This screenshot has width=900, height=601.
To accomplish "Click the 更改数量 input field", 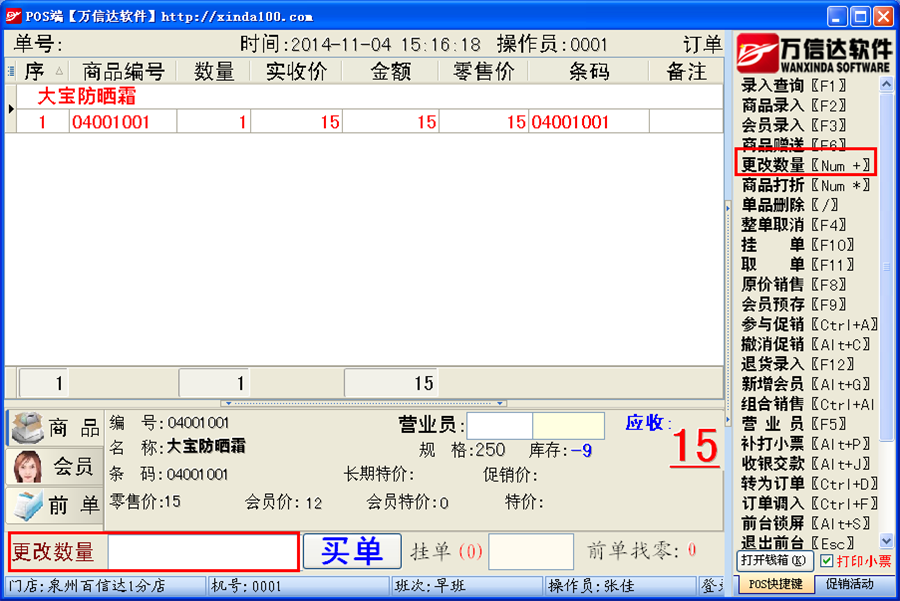I will (203, 552).
